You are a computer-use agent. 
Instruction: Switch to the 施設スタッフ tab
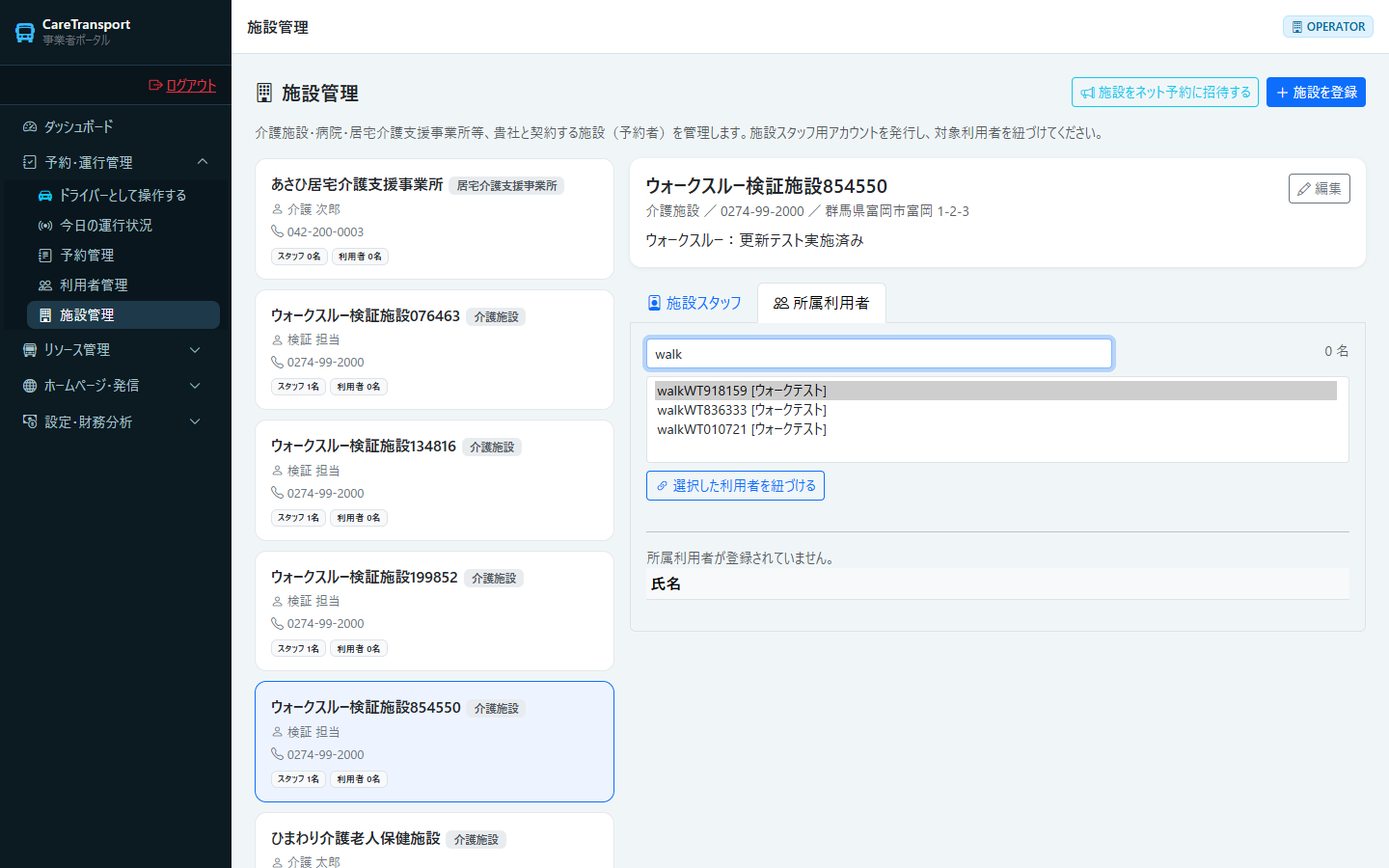(694, 303)
